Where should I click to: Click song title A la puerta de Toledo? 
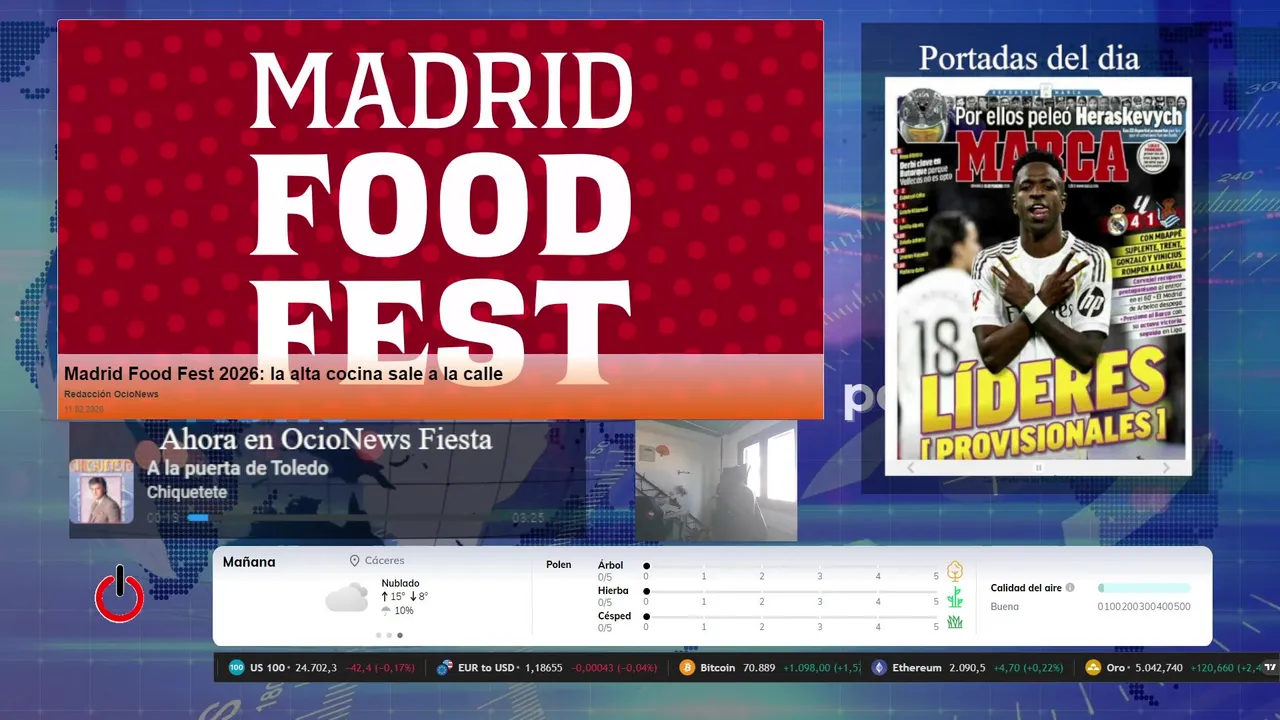[237, 468]
